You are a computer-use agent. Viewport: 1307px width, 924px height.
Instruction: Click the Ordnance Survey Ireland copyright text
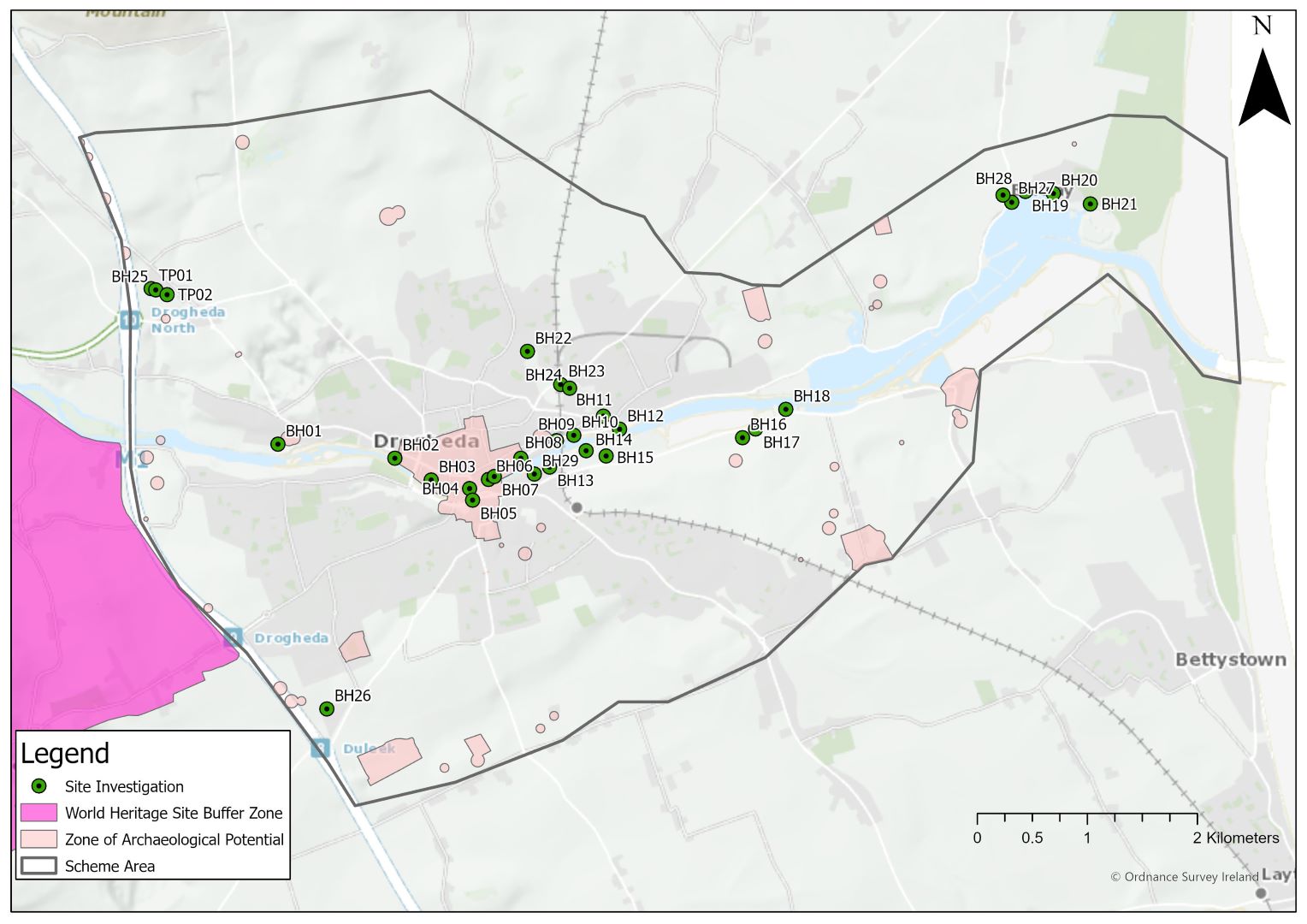(1184, 877)
